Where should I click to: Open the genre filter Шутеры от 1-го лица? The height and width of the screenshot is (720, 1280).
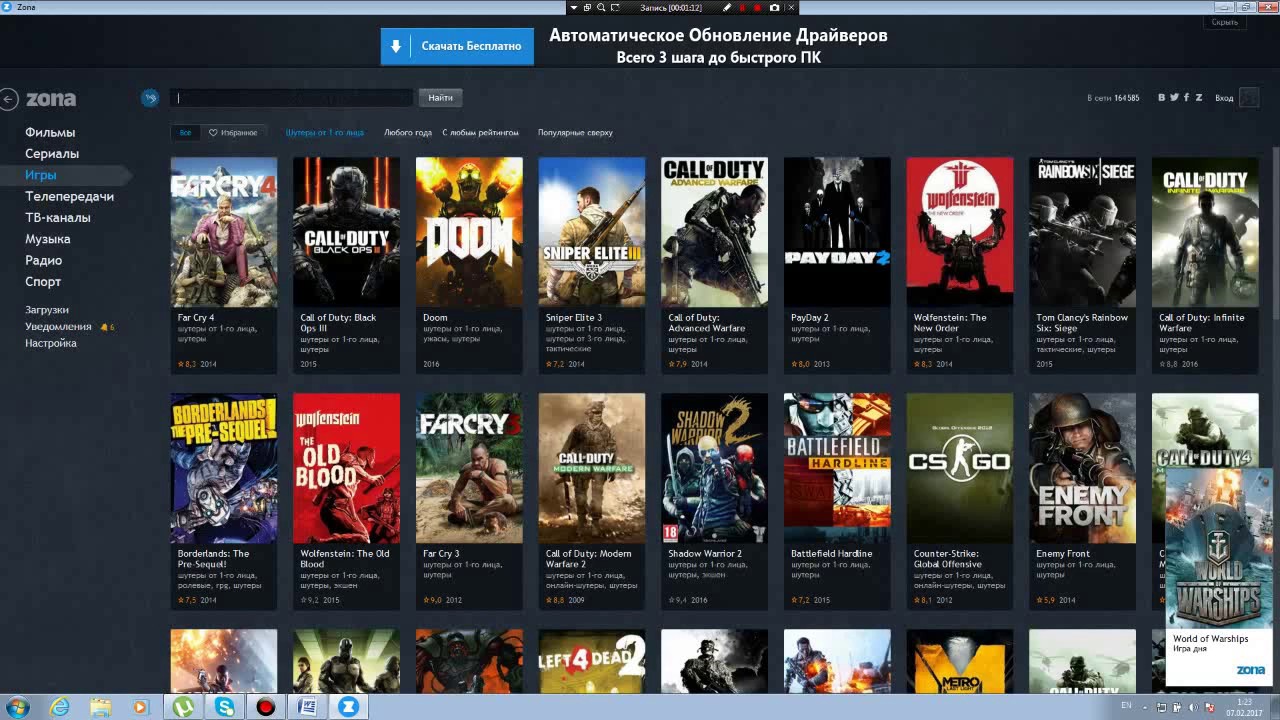pyautogui.click(x=325, y=132)
